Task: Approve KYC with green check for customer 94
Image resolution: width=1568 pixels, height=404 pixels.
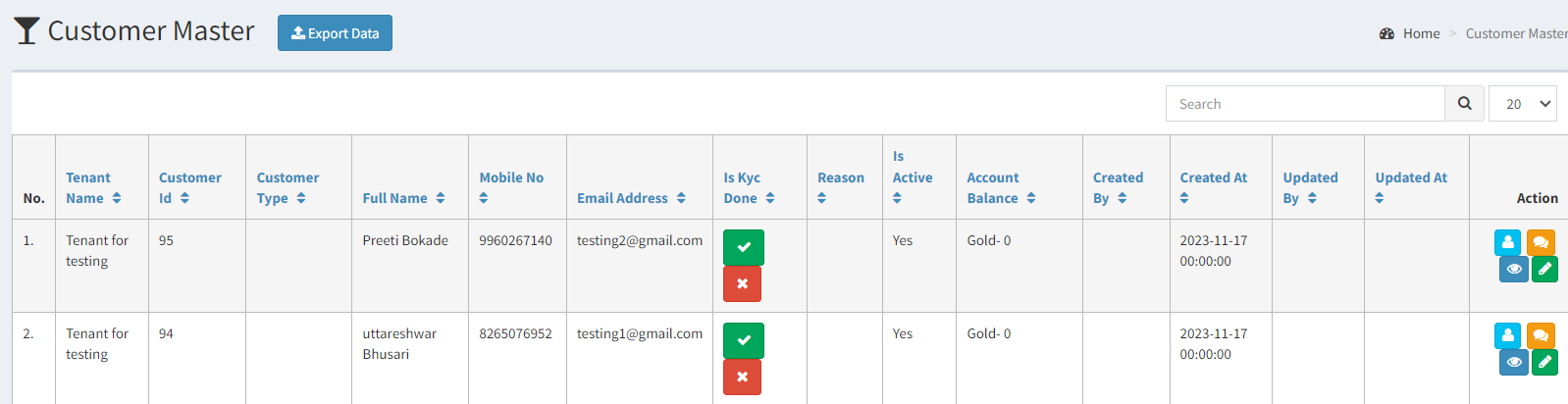Action: [x=743, y=340]
